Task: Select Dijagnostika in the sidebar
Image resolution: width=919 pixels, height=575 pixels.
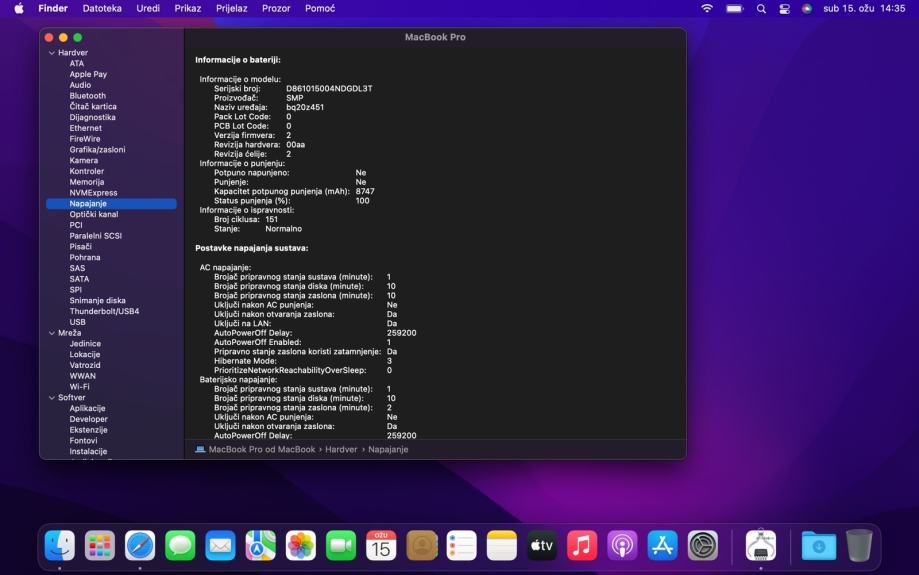Action: tap(93, 117)
